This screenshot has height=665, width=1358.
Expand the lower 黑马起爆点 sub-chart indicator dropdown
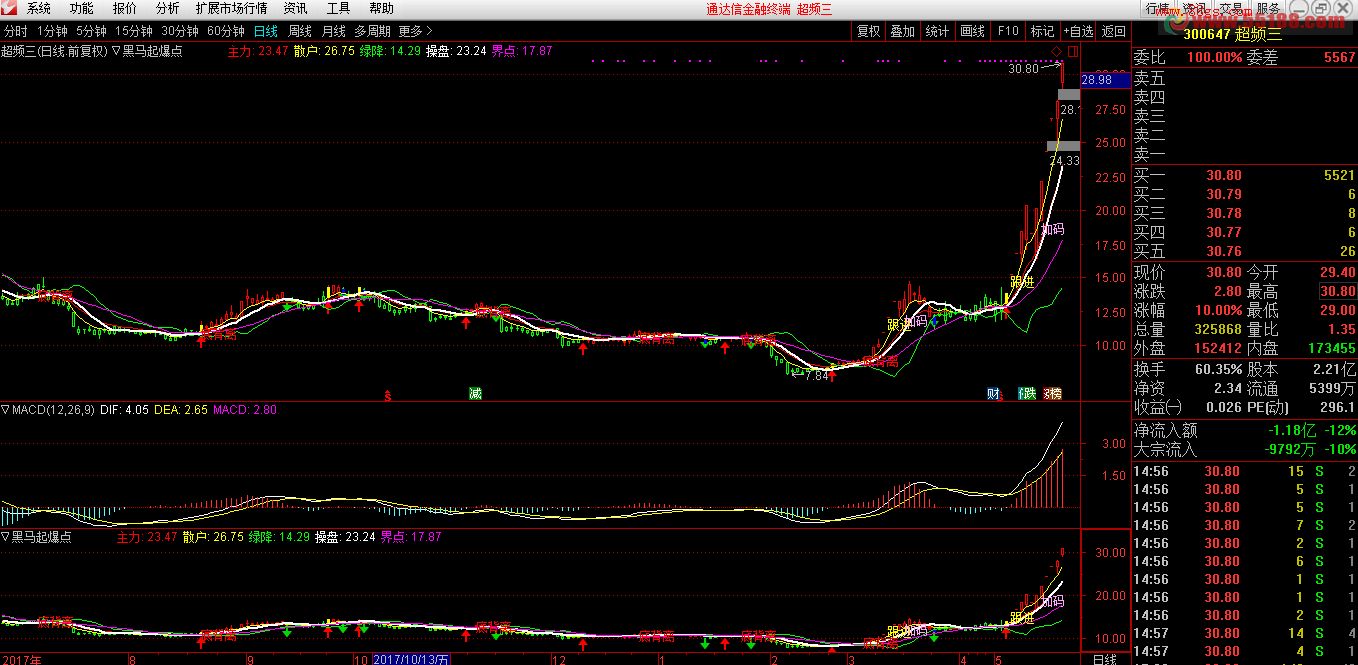5,537
